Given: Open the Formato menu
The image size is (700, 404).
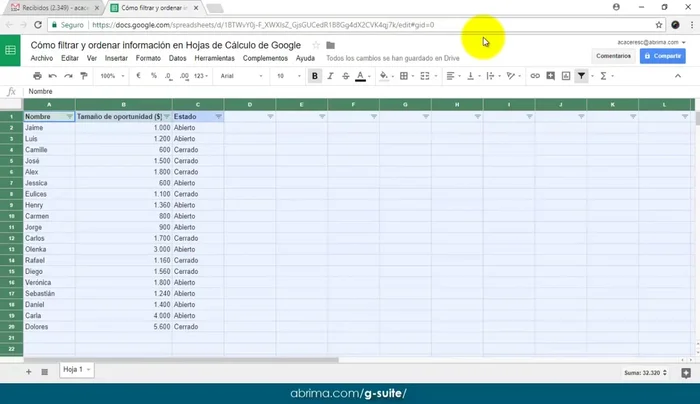Looking at the screenshot, I should (148, 58).
